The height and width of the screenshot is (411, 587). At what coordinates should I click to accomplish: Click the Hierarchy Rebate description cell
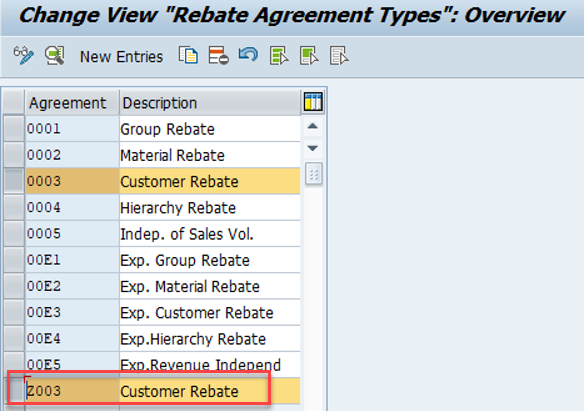[x=210, y=207]
